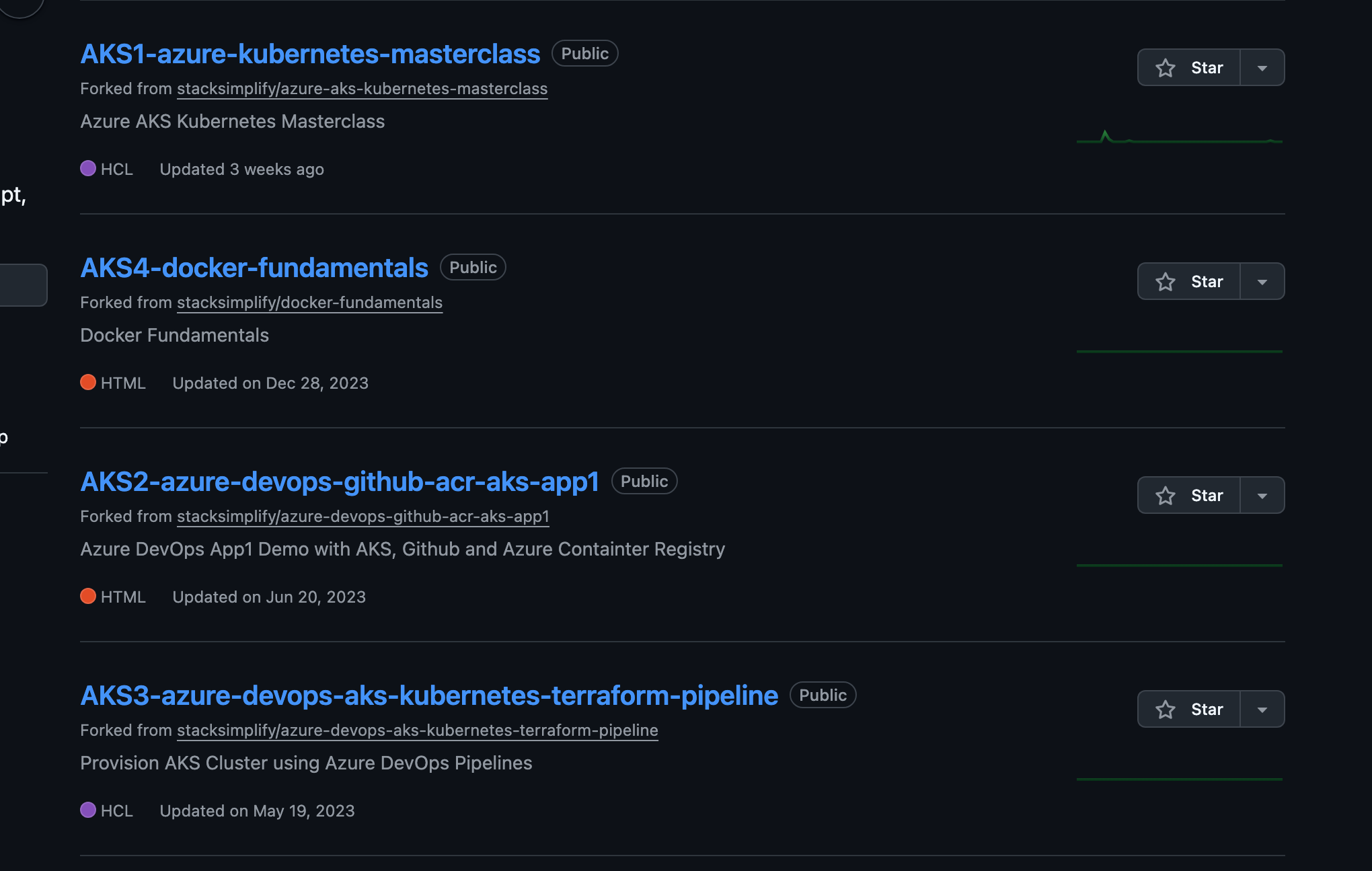This screenshot has width=1372, height=871.
Task: Click the Public badge beside AKS3 terraform-pipeline
Action: 823,695
